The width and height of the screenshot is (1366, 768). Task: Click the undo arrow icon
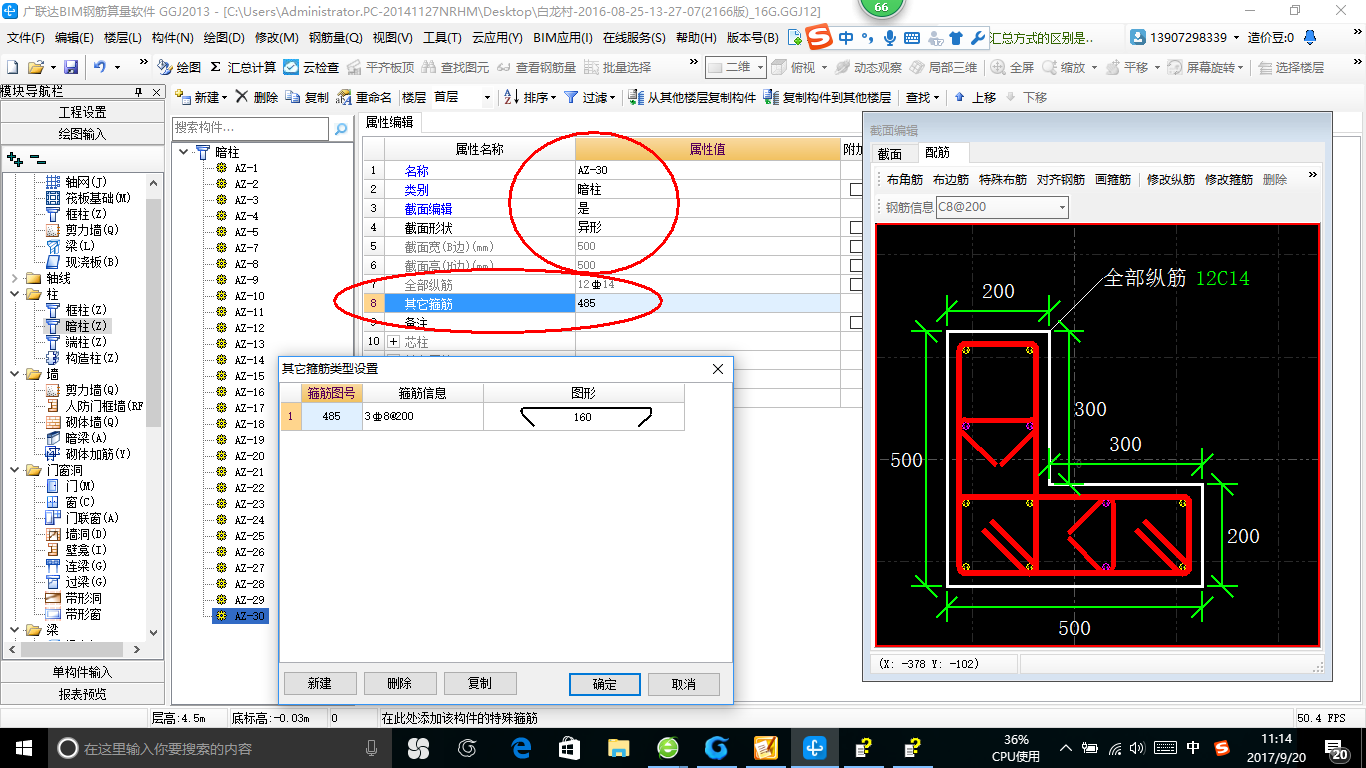click(100, 67)
